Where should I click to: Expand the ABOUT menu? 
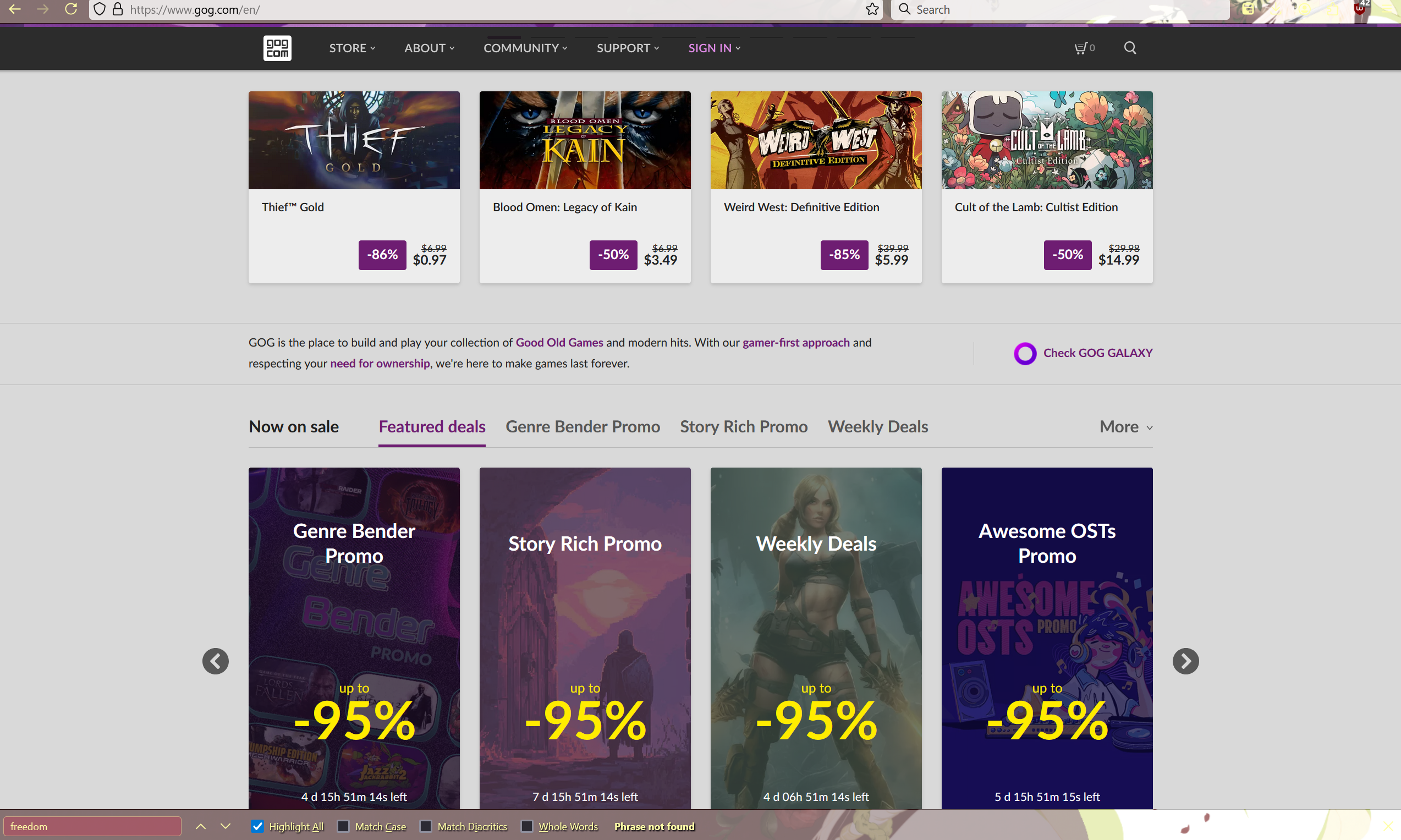click(x=429, y=48)
